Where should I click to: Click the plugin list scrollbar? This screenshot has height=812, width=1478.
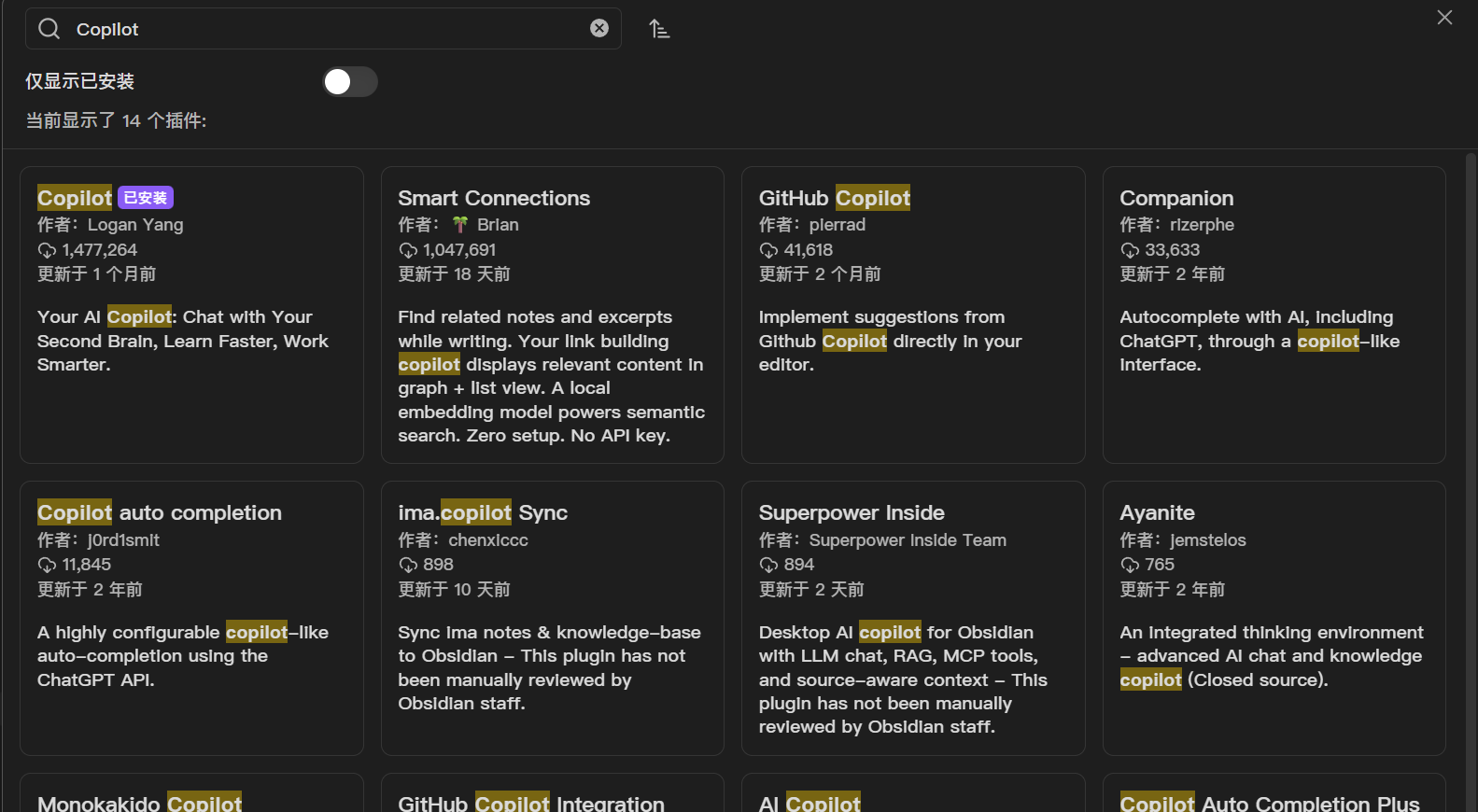click(1471, 481)
